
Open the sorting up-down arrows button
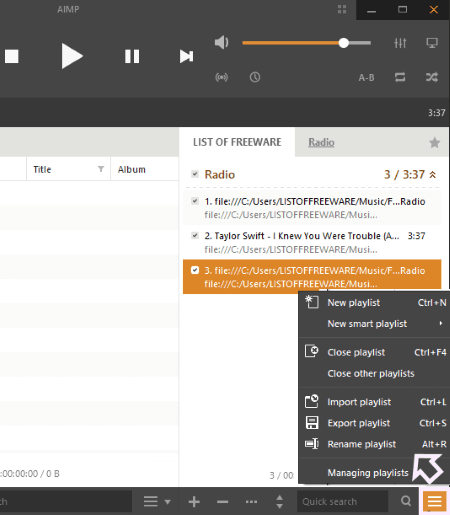(280, 501)
